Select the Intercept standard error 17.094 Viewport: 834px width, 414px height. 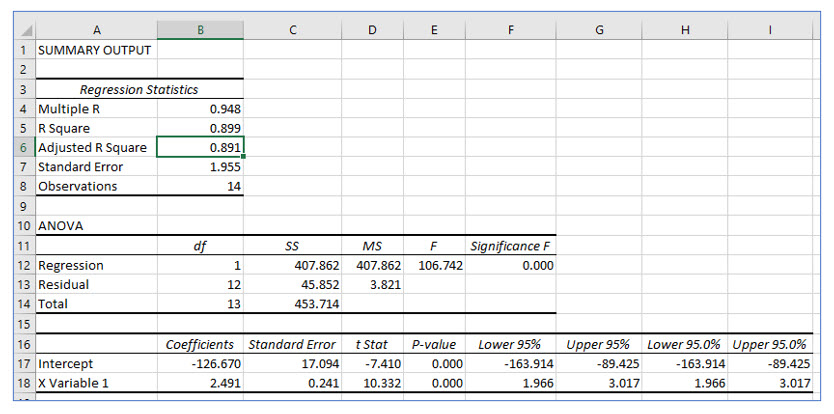293,364
